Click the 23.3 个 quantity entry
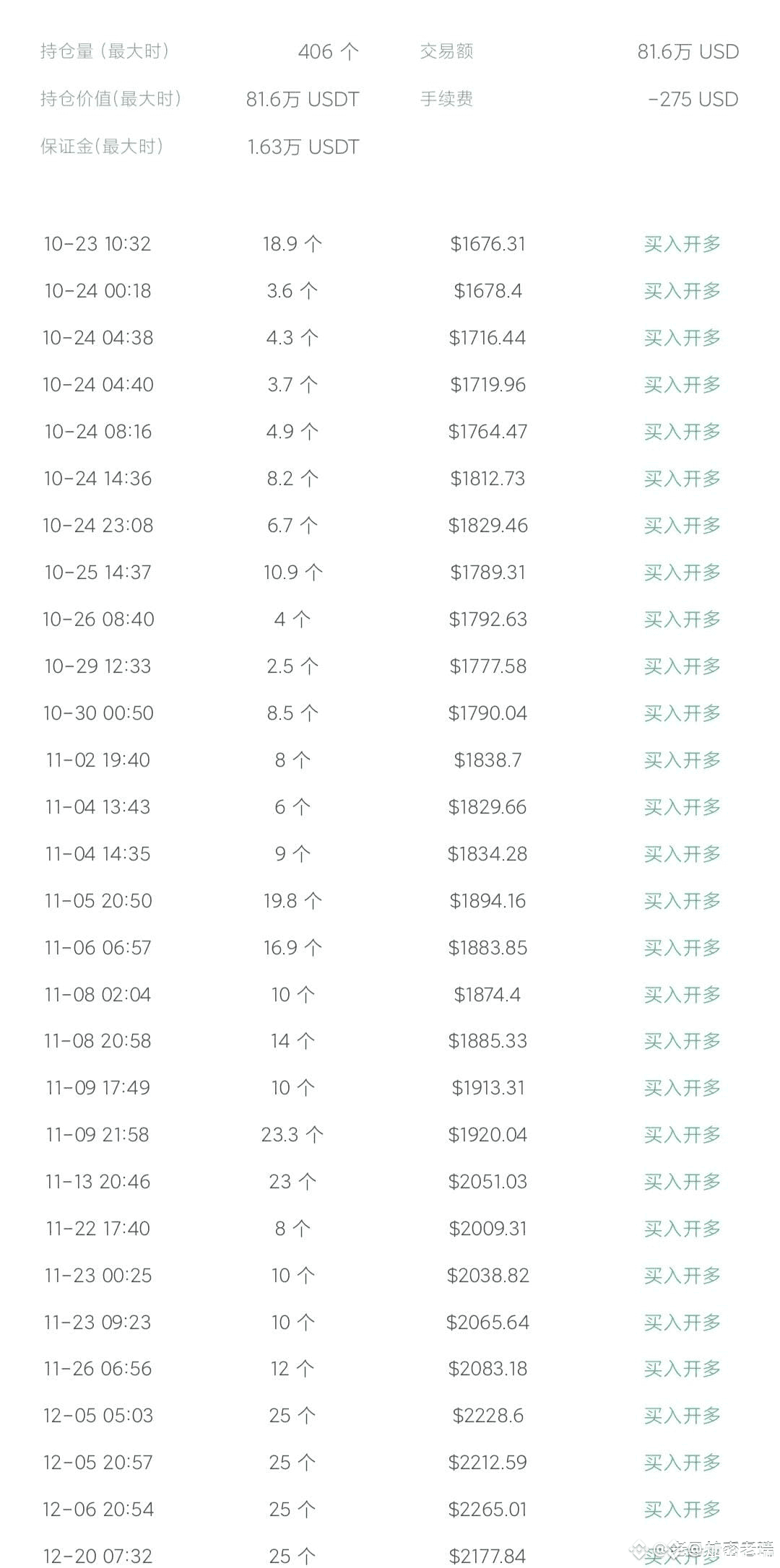 pos(292,1135)
